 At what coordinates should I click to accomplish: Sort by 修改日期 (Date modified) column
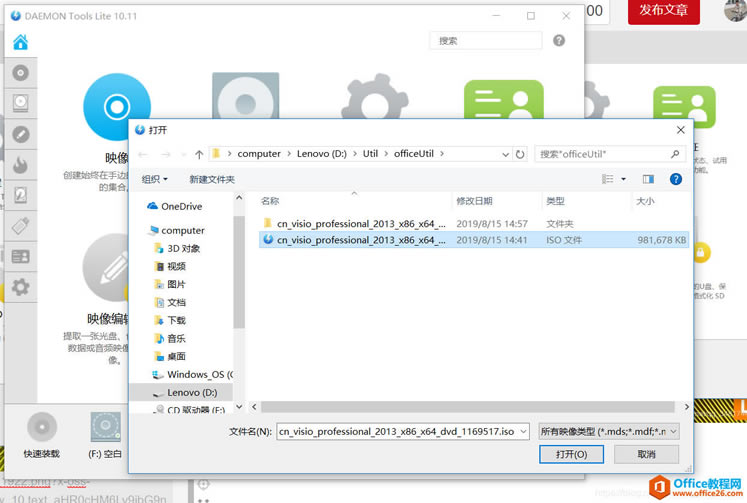[x=474, y=201]
